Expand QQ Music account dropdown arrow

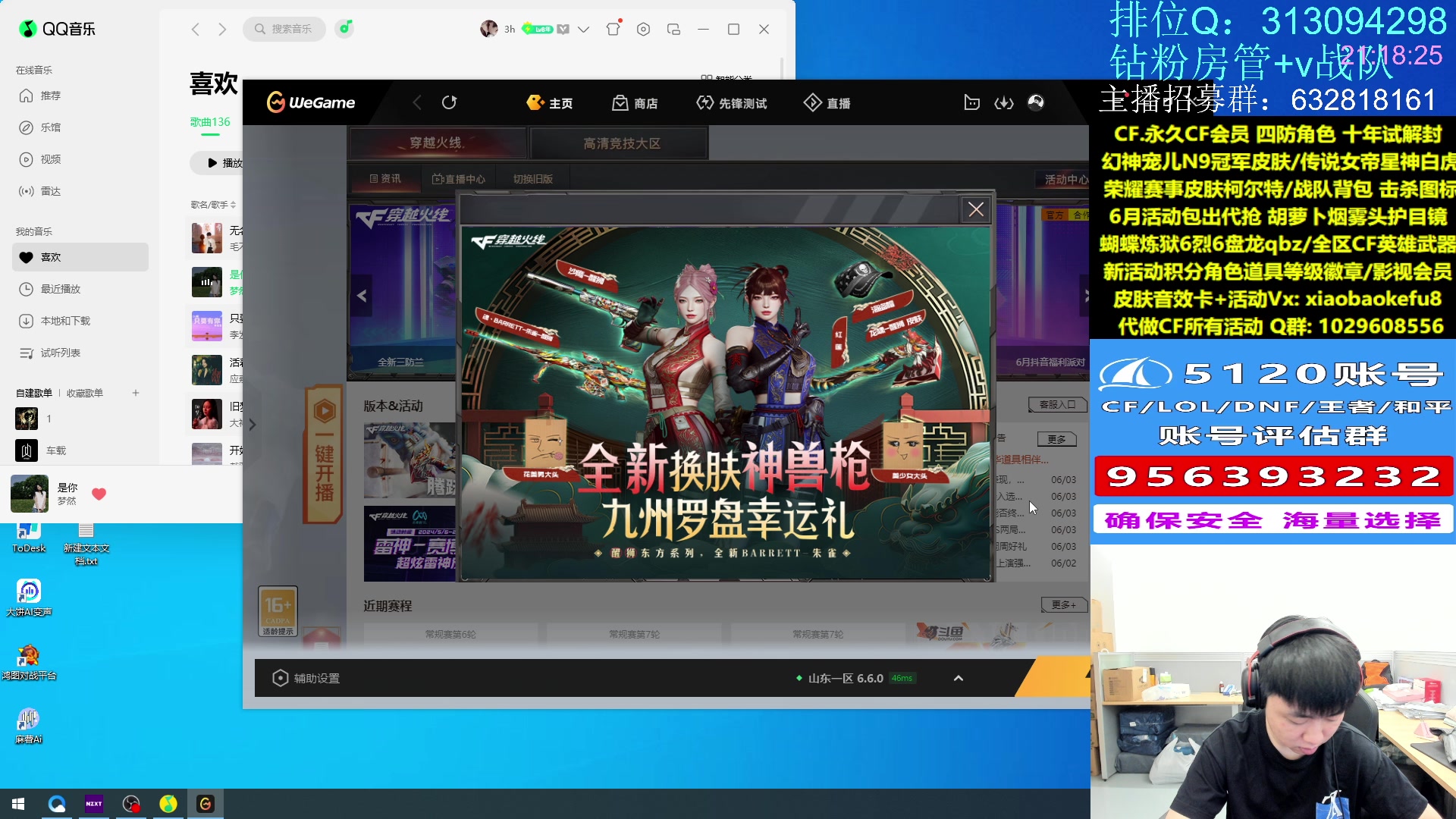583,30
